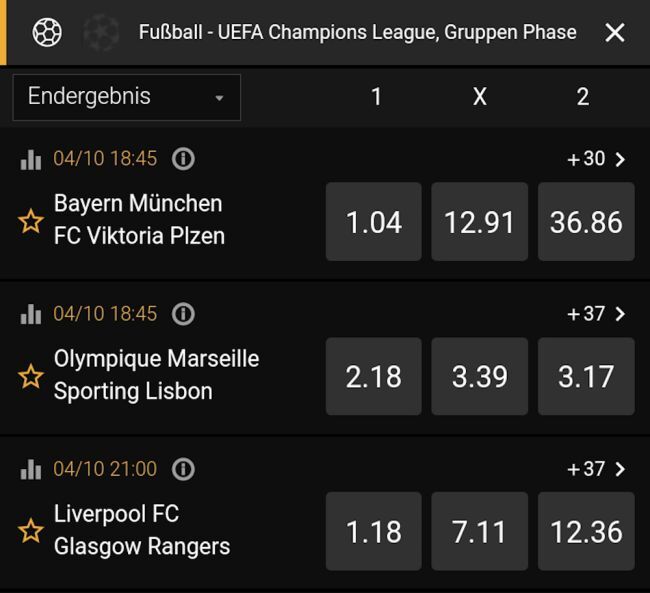Show info for Bayern München match
This screenshot has width=650, height=593.
[183, 159]
